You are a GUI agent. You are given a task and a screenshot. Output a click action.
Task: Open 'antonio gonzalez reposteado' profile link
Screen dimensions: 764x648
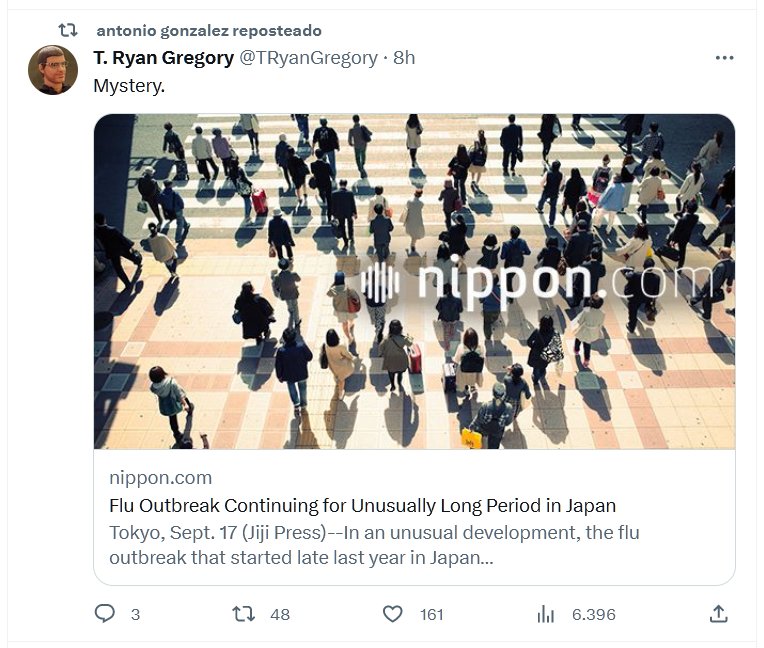[208, 31]
